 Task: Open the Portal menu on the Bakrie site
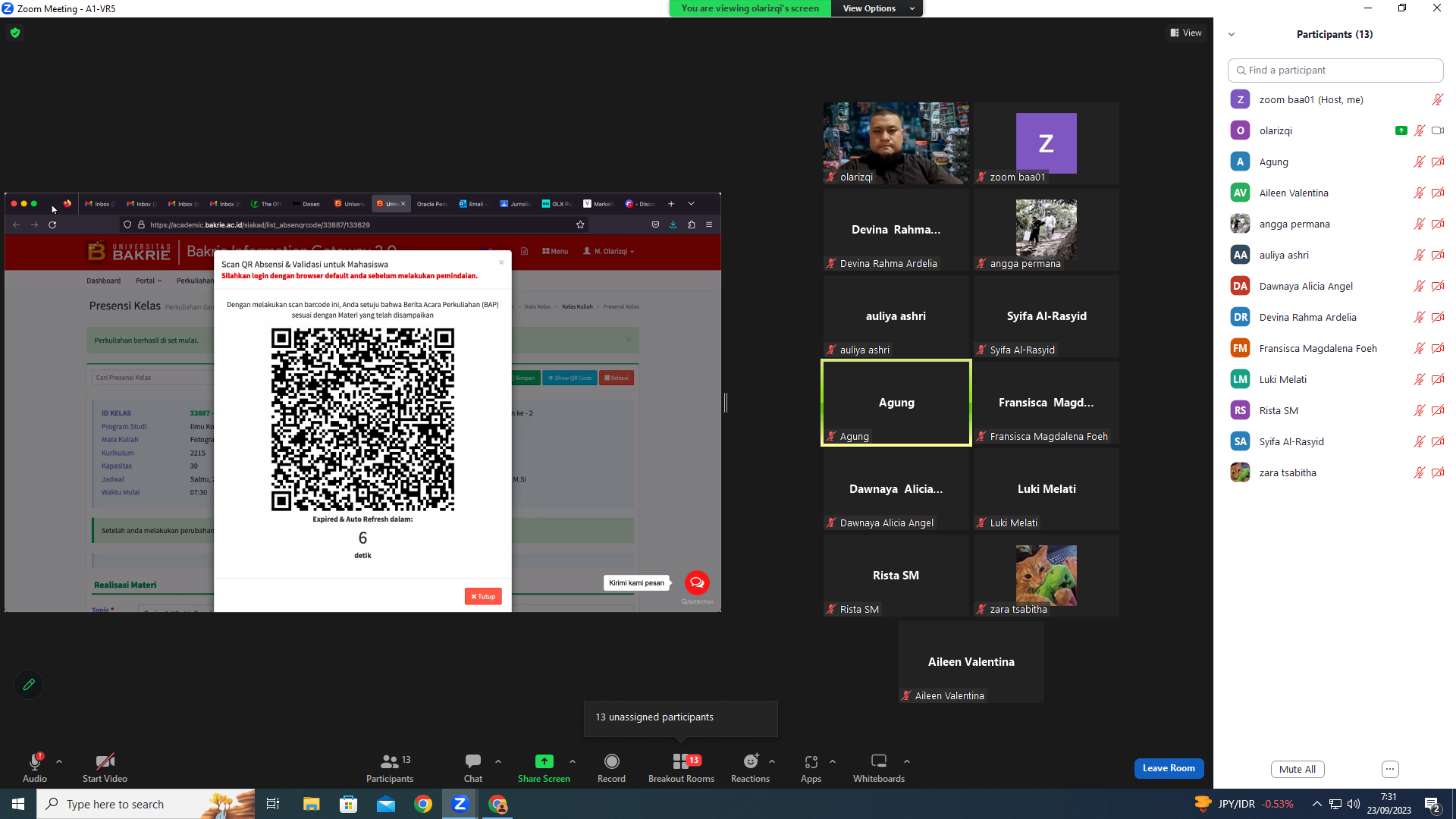(x=149, y=281)
